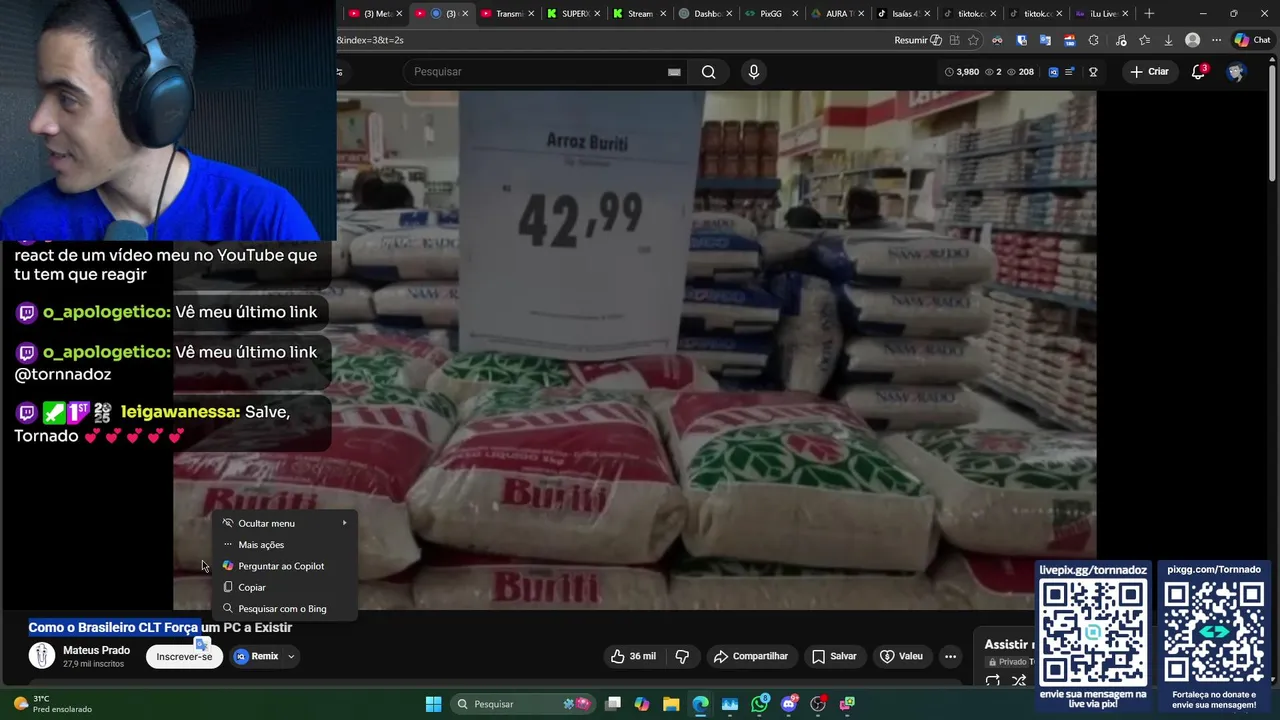The width and height of the screenshot is (1280, 720).
Task: Open Copilot app from taskbar
Action: [x=642, y=704]
